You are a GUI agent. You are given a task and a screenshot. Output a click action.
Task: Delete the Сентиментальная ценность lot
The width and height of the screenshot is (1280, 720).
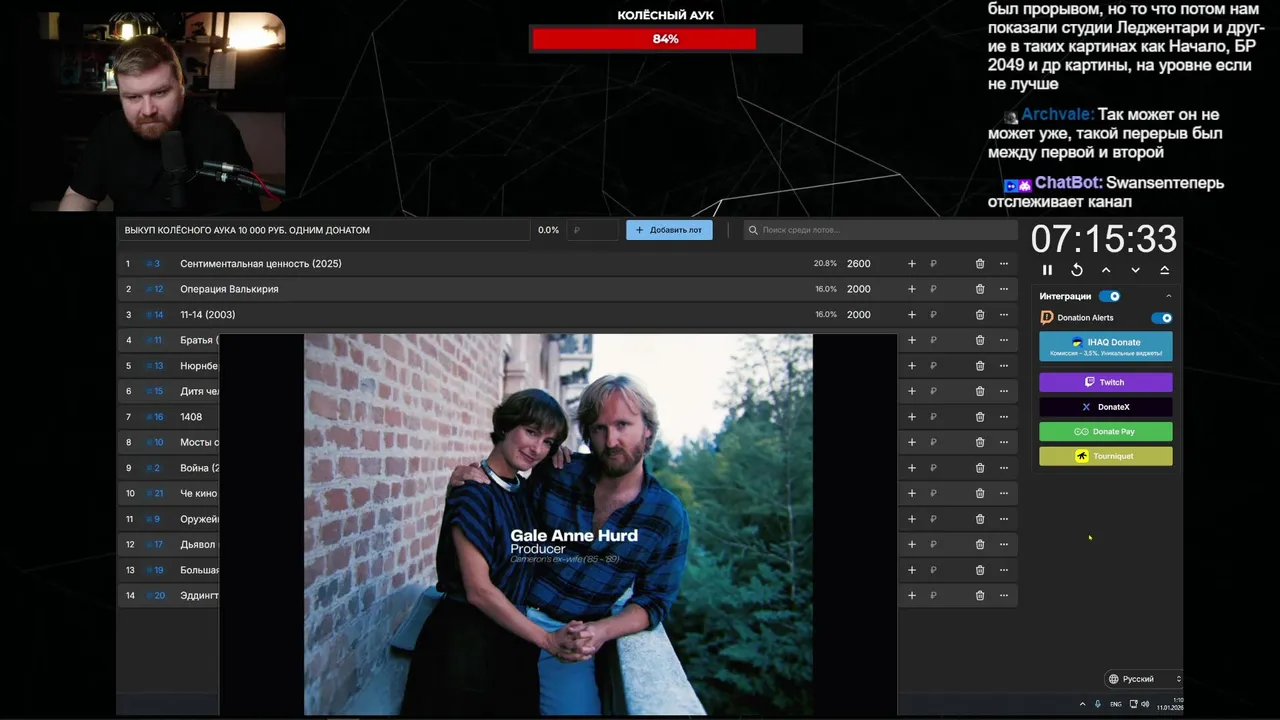click(980, 264)
